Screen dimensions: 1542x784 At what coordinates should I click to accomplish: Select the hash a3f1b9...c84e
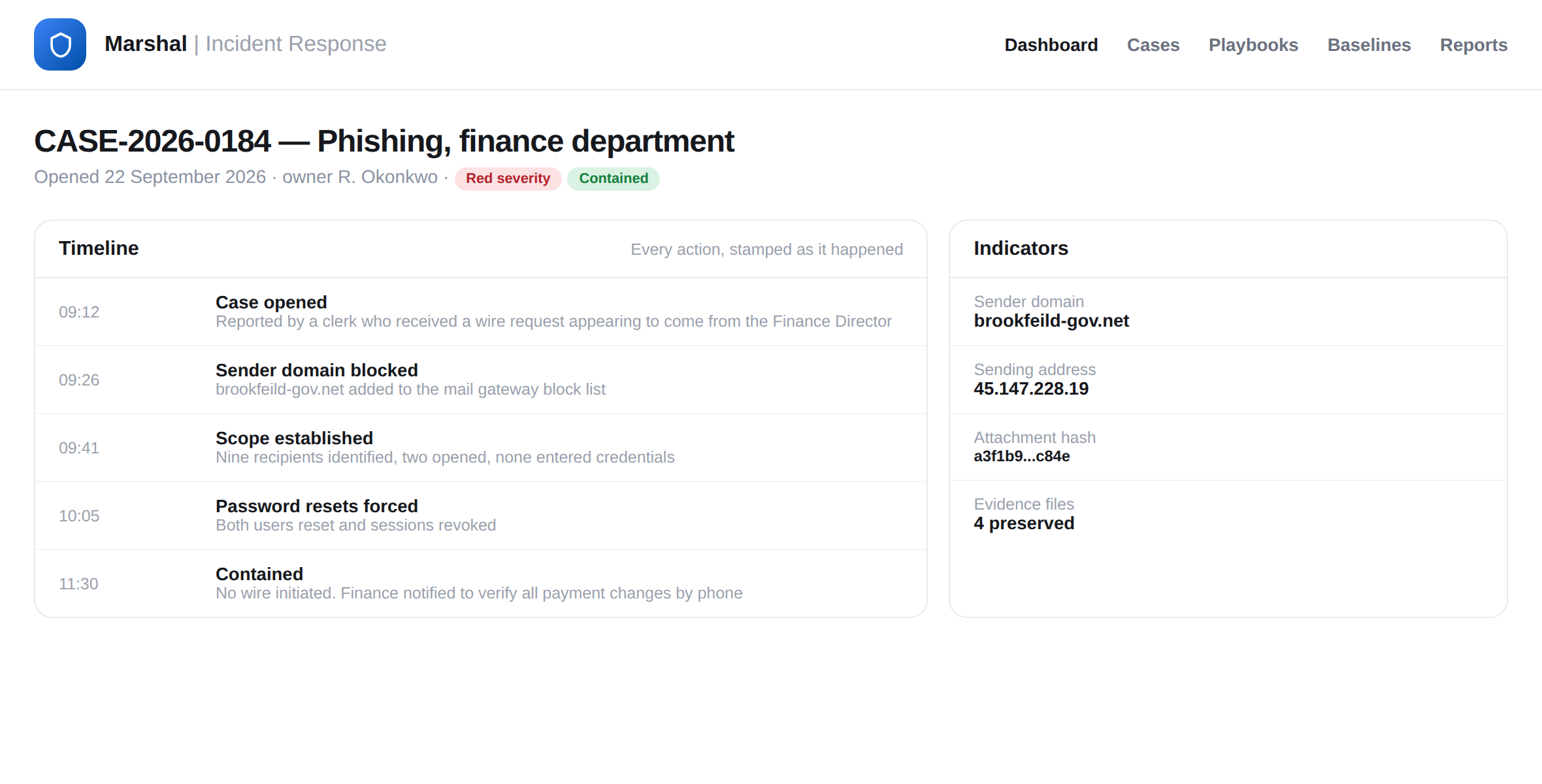click(1022, 456)
